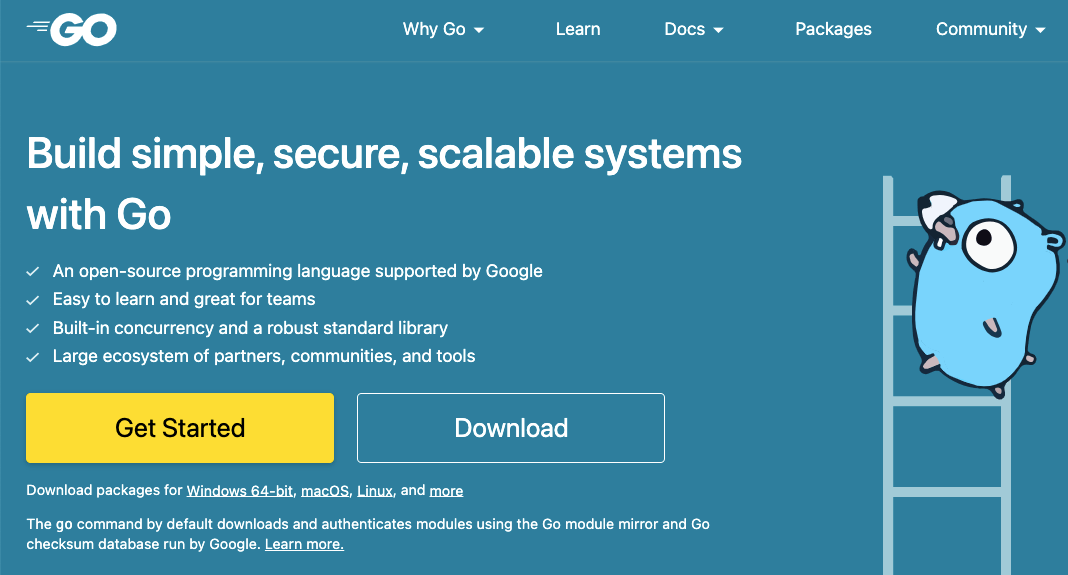Open the Linux download link
This screenshot has height=575, width=1068.
[375, 491]
